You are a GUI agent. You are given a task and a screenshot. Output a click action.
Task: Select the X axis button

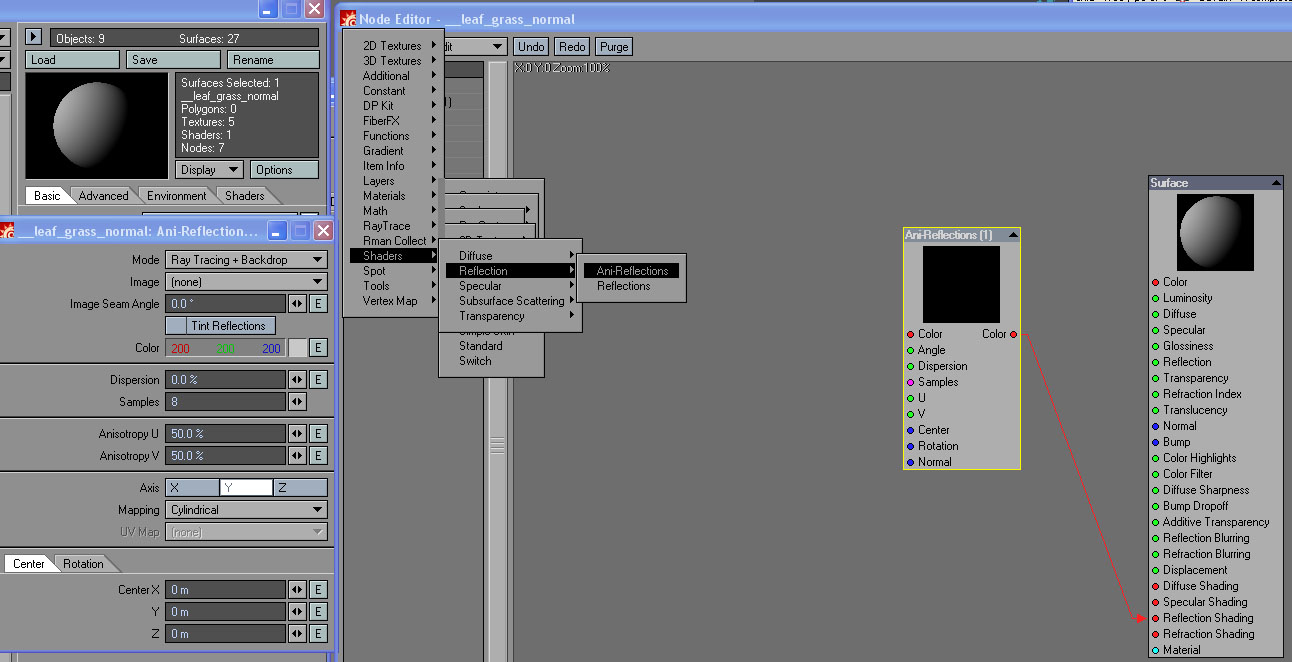click(192, 488)
